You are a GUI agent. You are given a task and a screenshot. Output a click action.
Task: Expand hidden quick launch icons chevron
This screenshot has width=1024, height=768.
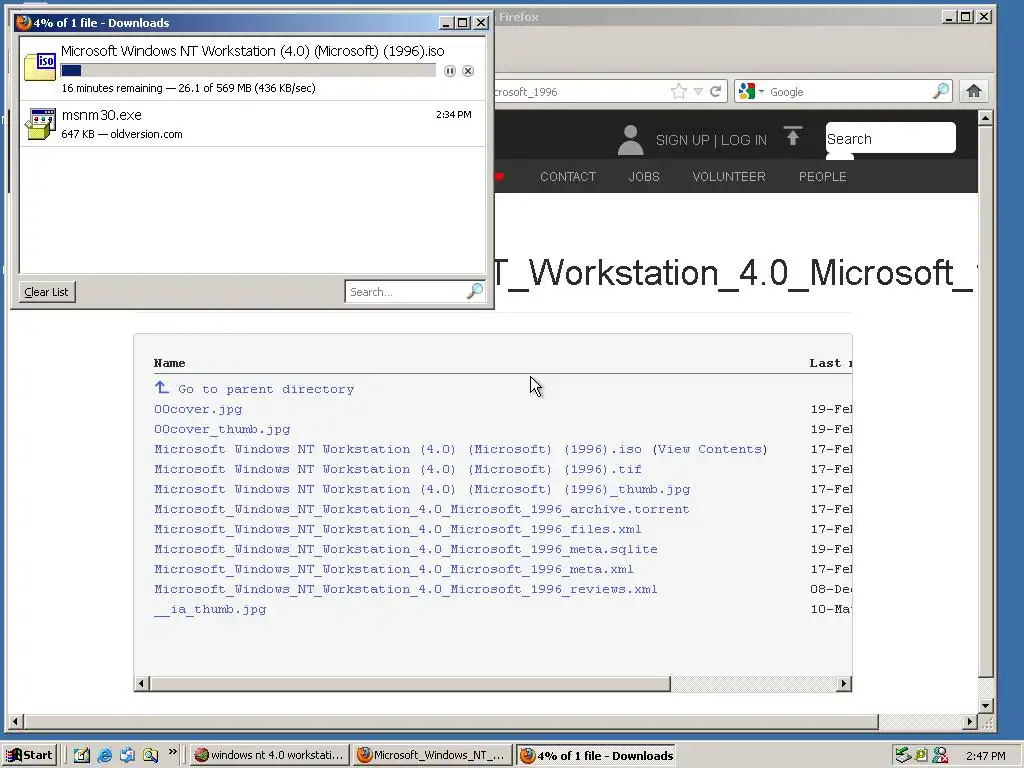[x=172, y=752]
